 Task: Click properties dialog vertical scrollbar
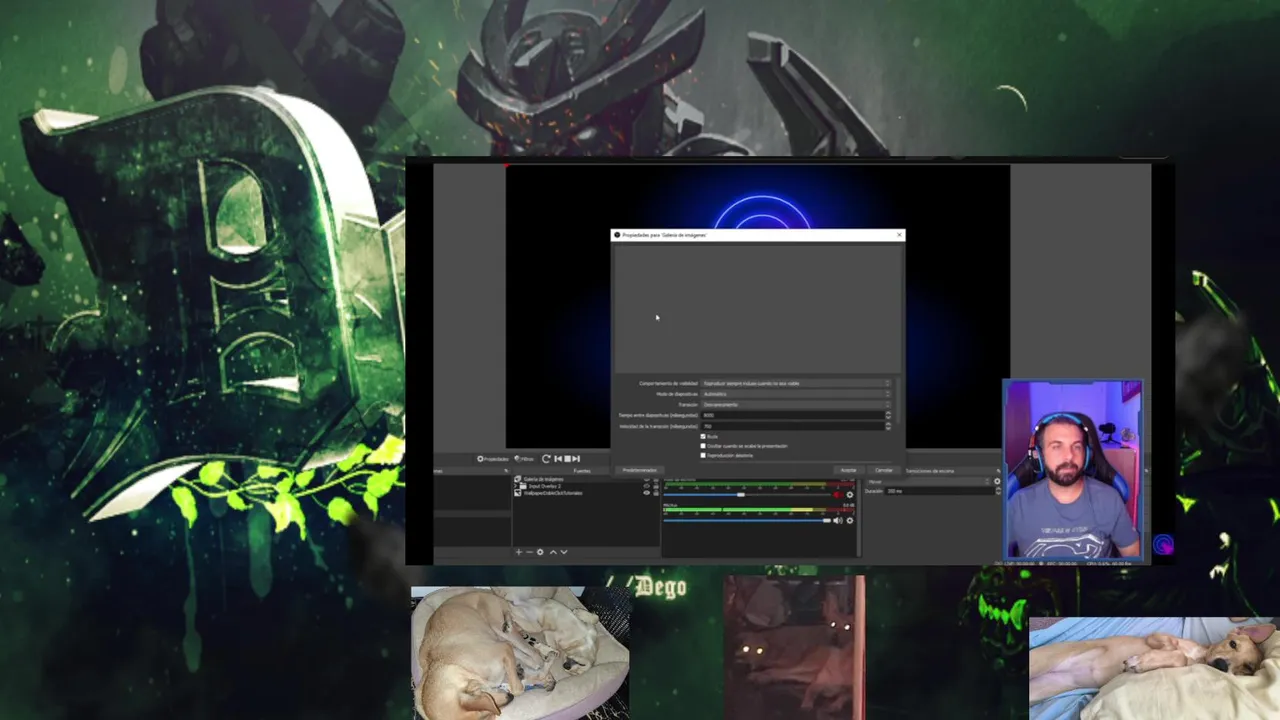click(899, 400)
